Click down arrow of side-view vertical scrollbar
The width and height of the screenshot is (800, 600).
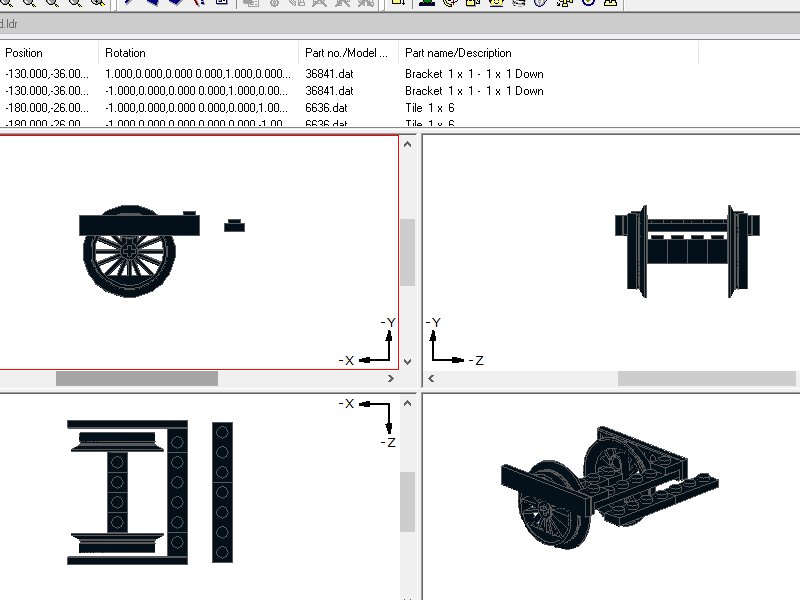(407, 362)
